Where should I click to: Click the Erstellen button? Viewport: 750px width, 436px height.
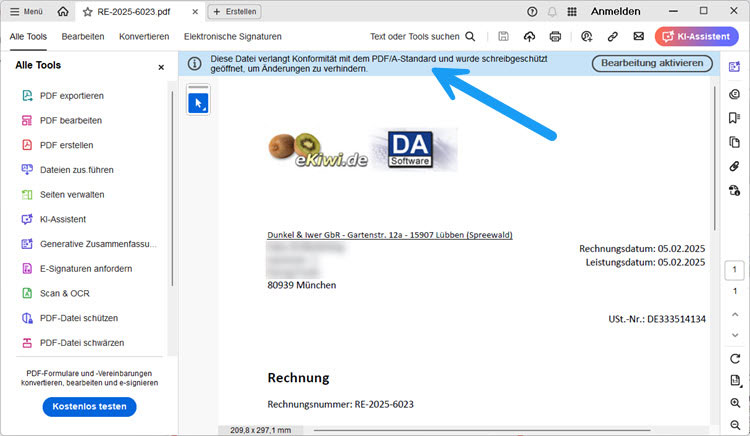tap(234, 11)
